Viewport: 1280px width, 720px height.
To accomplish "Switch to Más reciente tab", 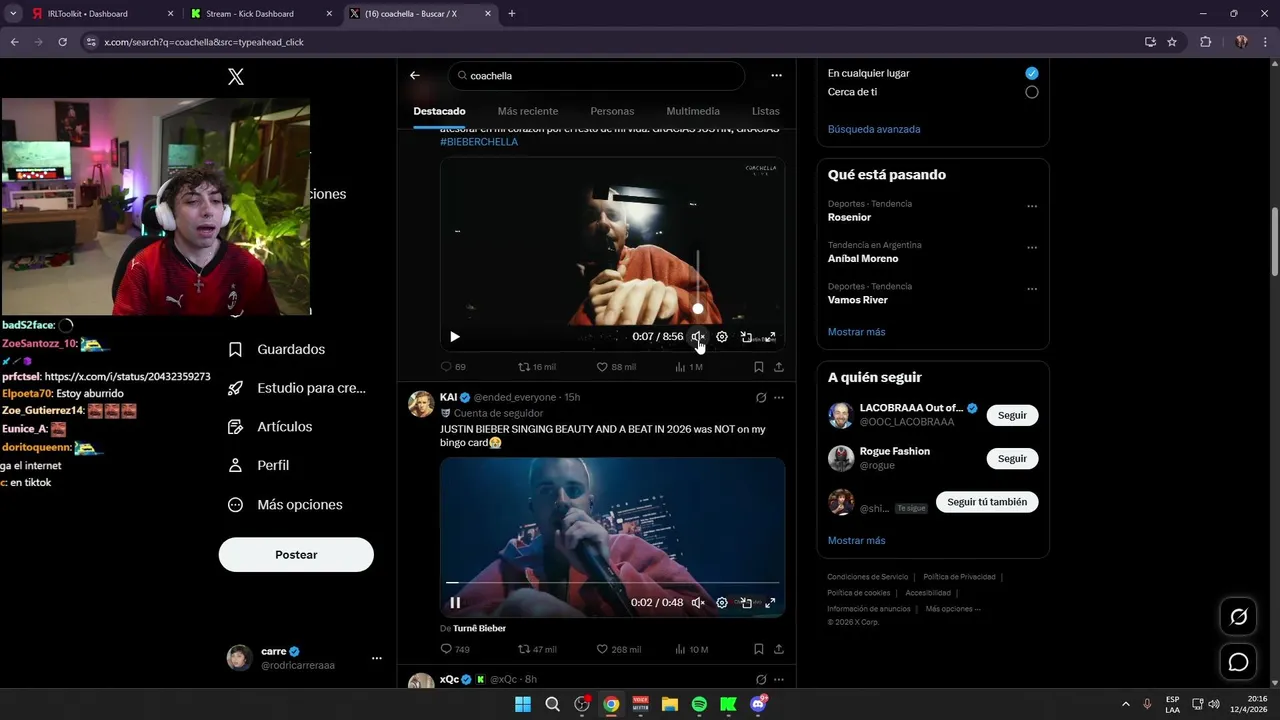I will click(x=528, y=111).
